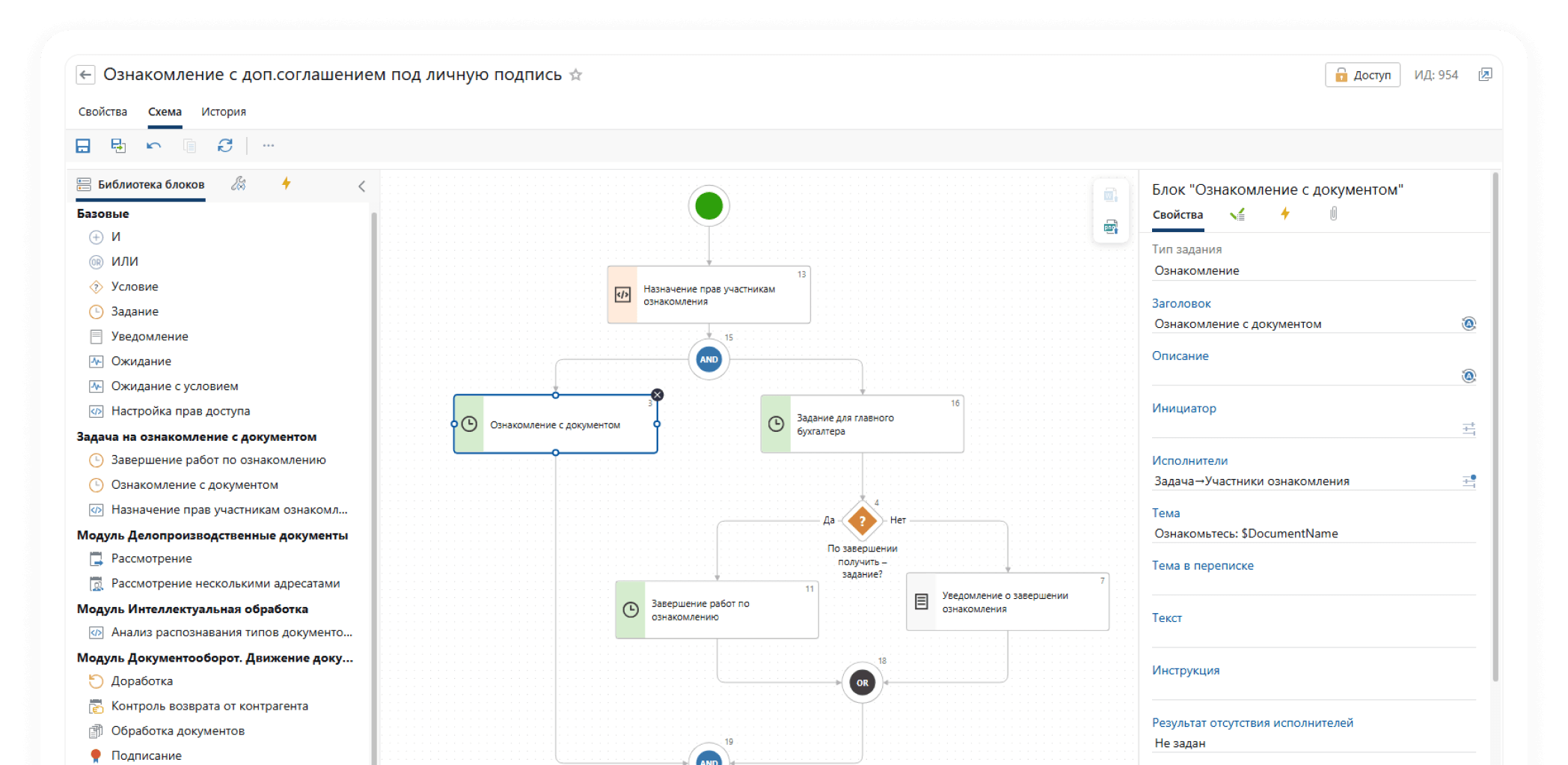Pick the Условие block from the library
Image resolution: width=1568 pixels, height=765 pixels.
point(134,287)
